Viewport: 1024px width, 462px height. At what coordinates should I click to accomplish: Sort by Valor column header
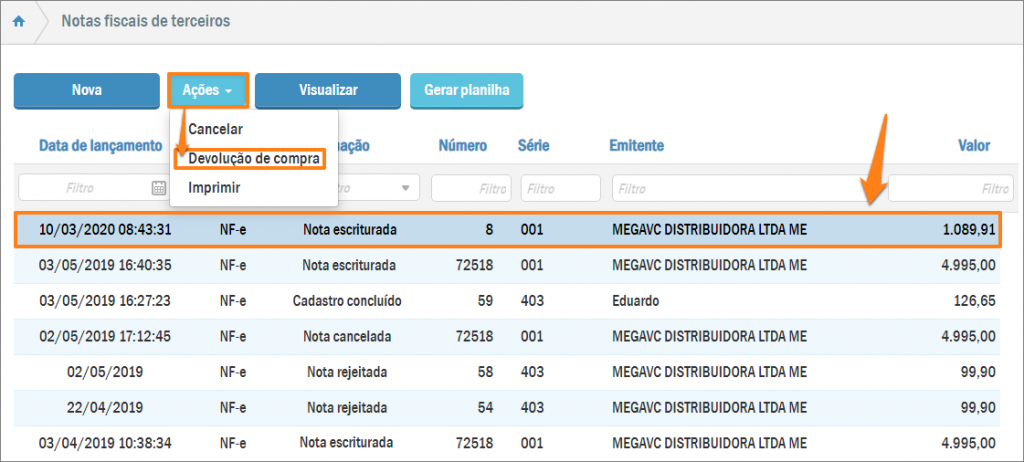click(973, 146)
